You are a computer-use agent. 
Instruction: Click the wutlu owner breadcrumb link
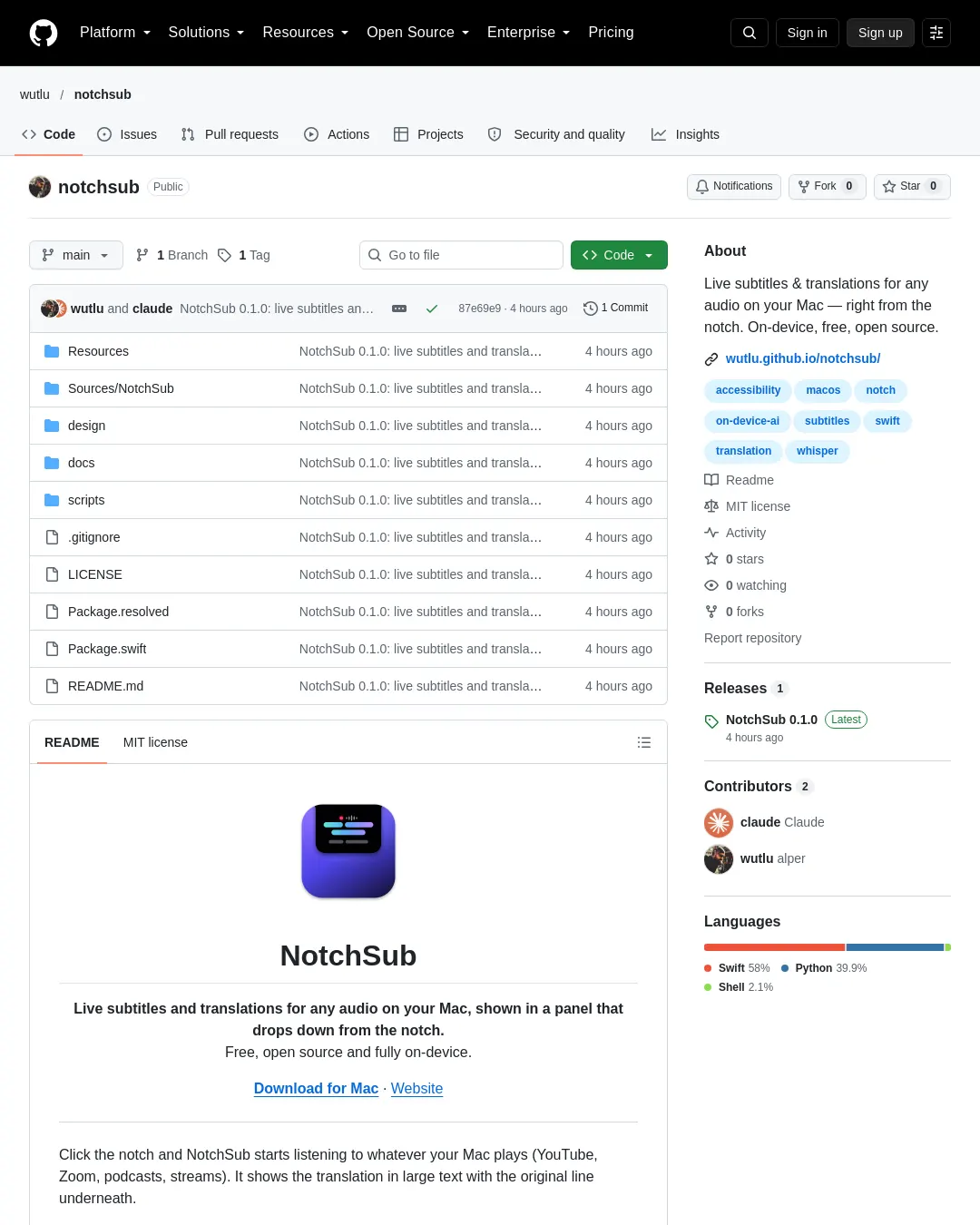tap(34, 94)
